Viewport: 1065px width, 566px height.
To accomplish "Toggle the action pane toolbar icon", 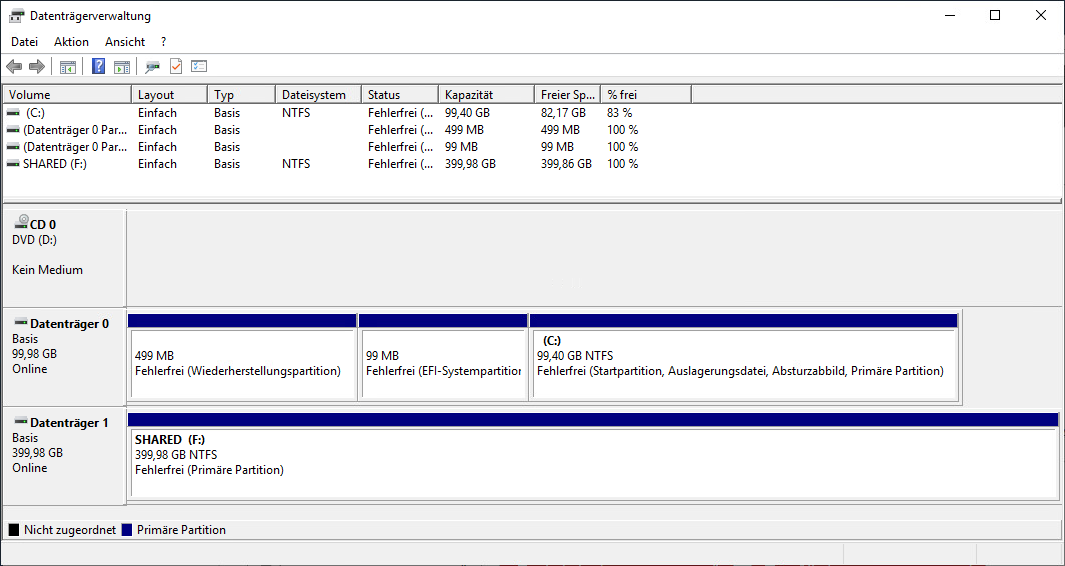I will pyautogui.click(x=122, y=67).
